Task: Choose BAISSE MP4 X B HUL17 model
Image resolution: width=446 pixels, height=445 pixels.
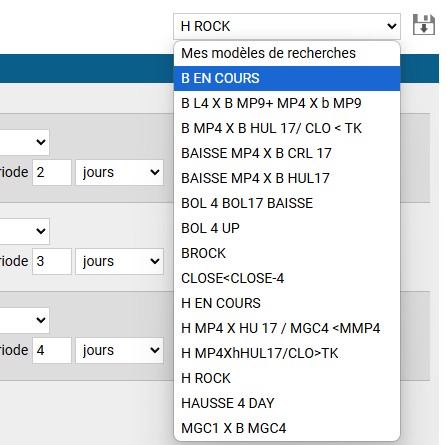Action: [287, 178]
